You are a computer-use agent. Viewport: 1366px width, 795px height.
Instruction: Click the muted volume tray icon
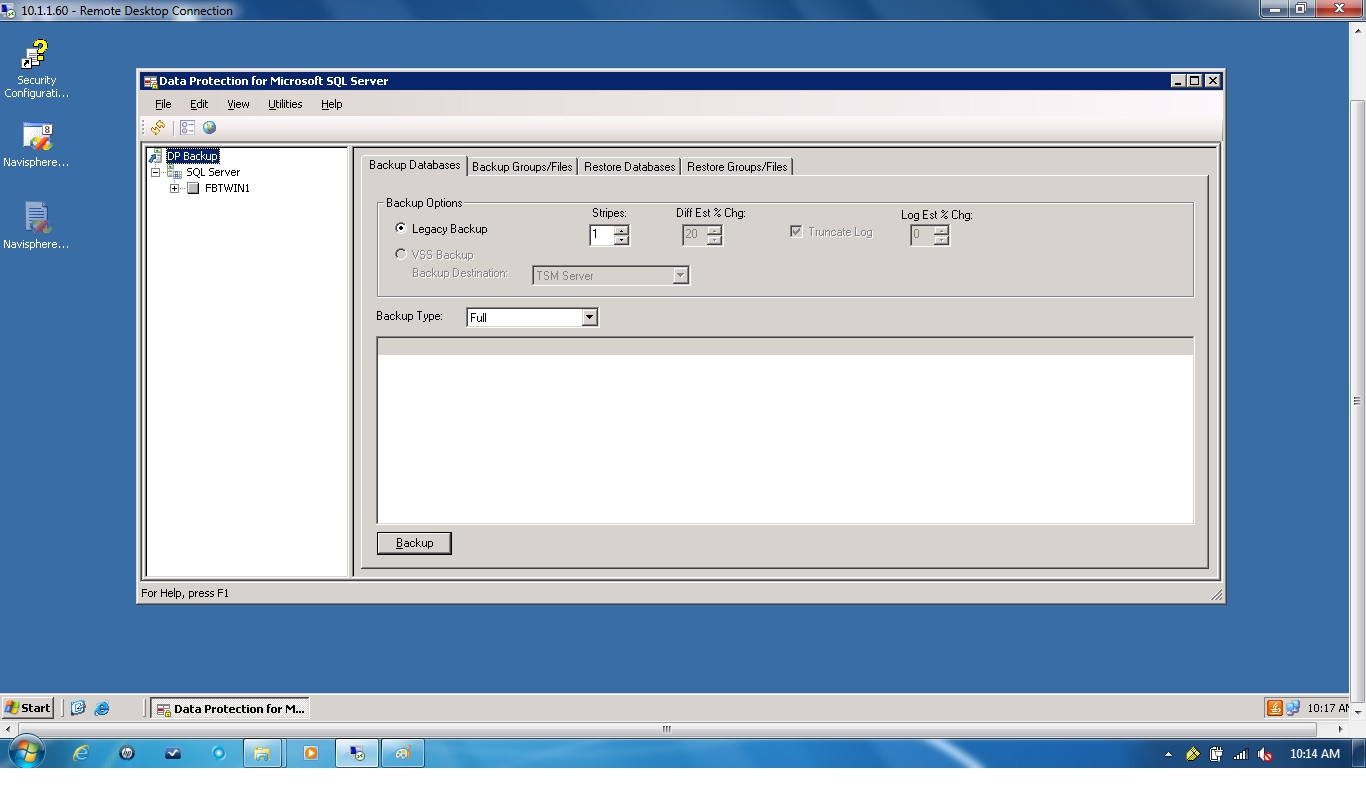[x=1265, y=754]
